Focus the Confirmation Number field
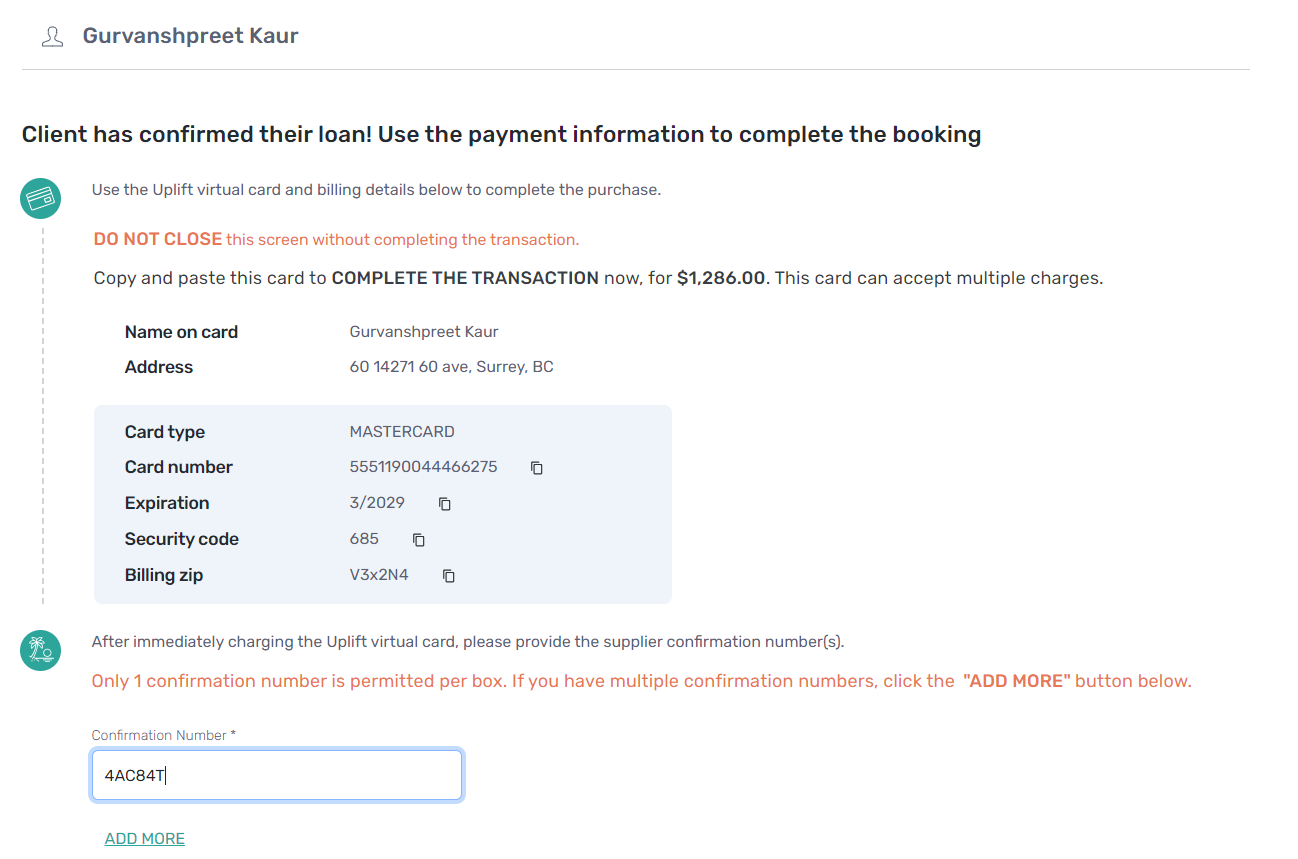Screen dimensions: 1298x859 click(x=277, y=776)
